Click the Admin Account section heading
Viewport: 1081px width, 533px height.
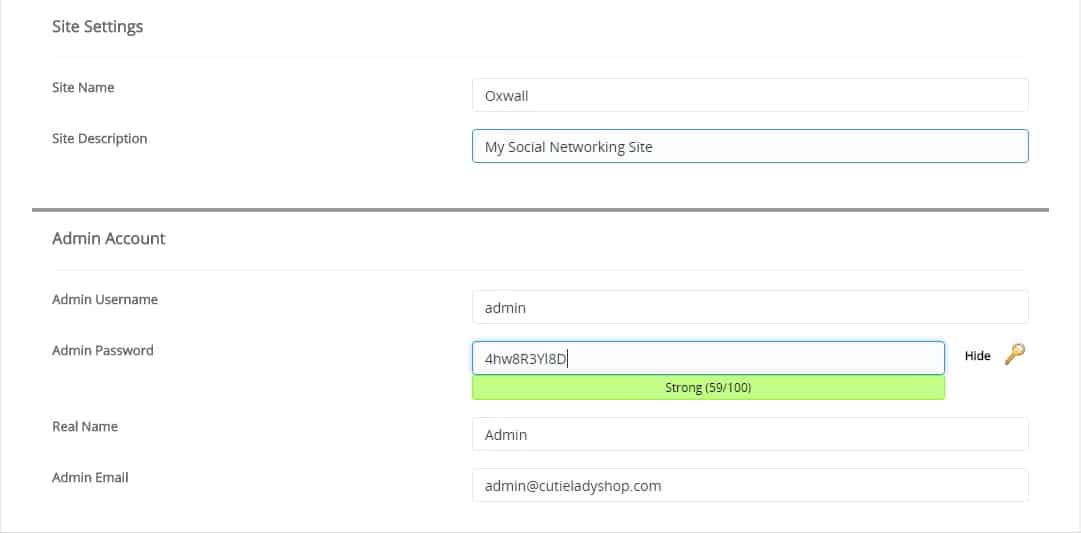pos(109,239)
